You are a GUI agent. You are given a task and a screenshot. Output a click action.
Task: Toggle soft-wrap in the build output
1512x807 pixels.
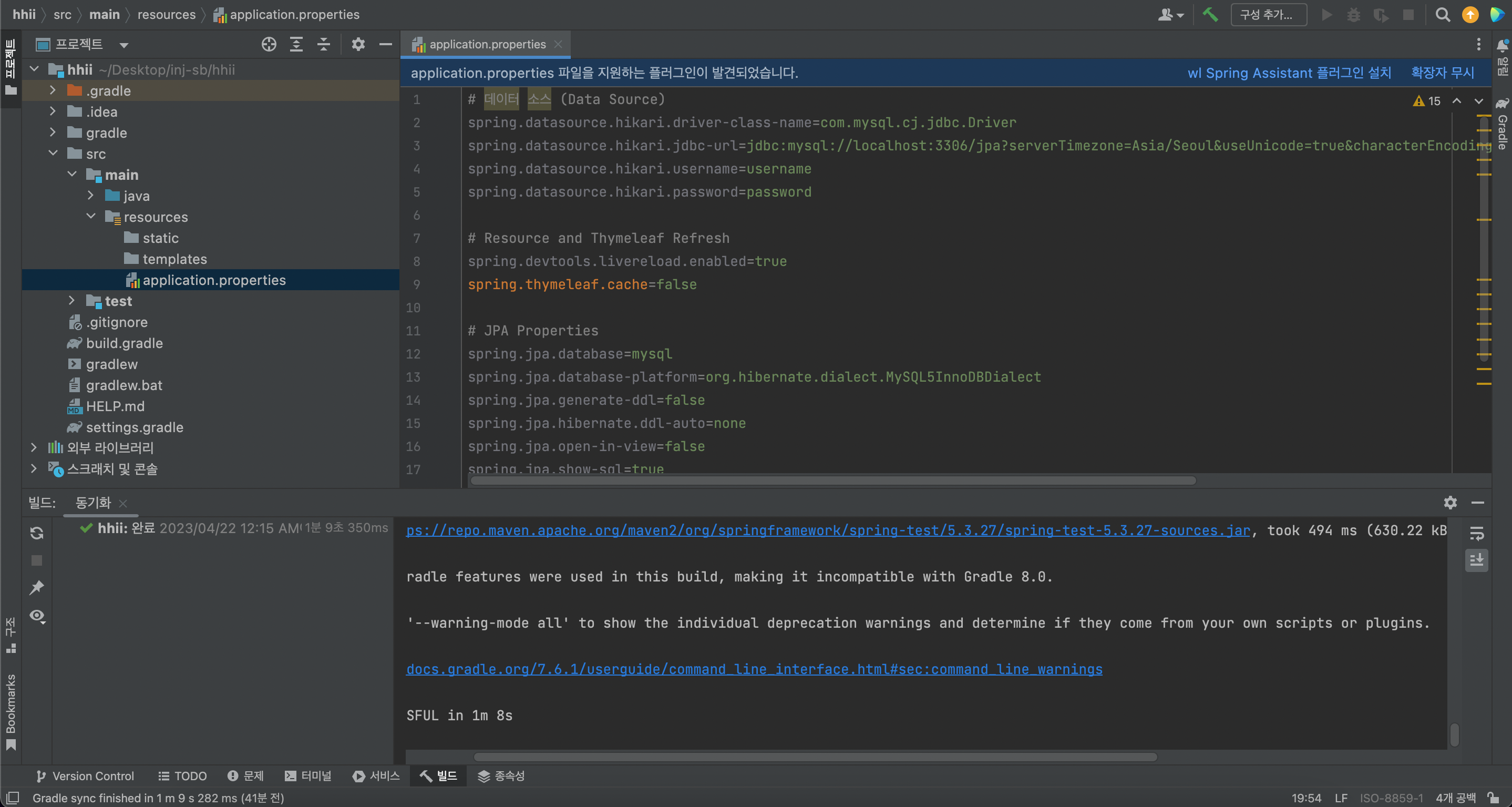click(1478, 533)
